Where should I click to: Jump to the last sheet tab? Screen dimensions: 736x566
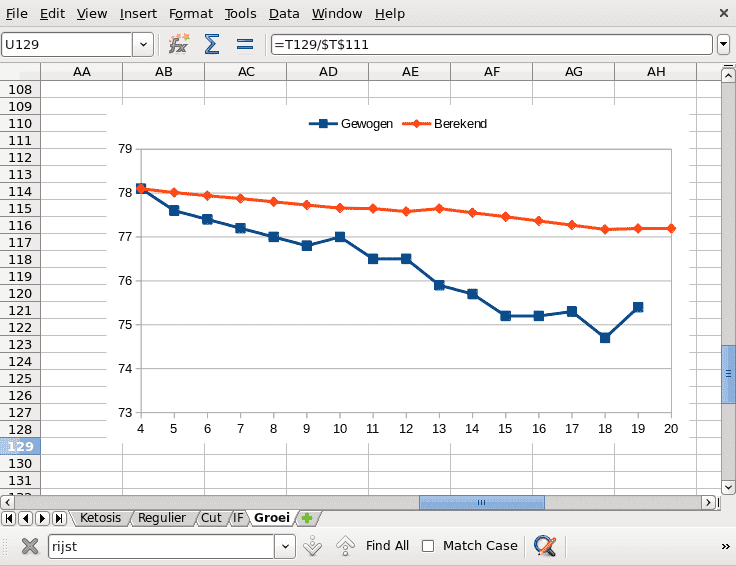[x=59, y=518]
